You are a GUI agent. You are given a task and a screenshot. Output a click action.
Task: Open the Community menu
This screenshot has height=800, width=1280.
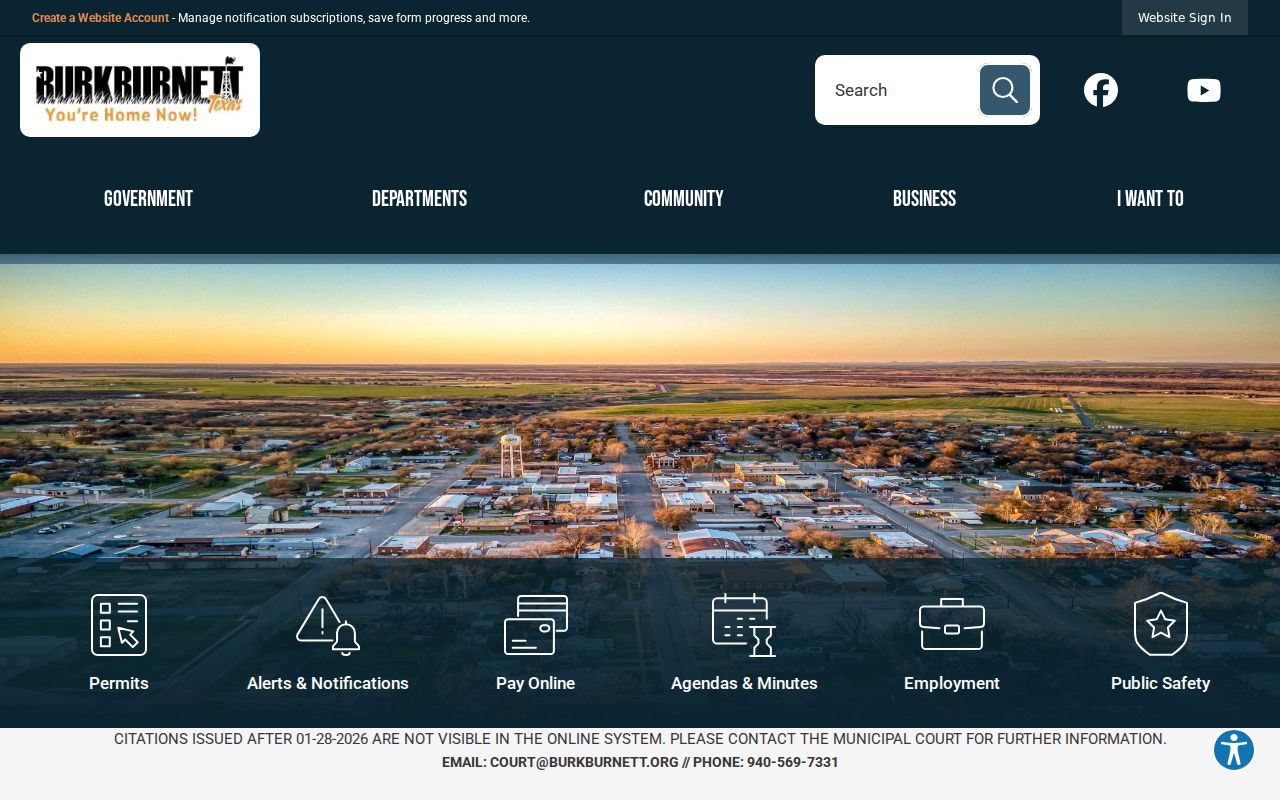tap(684, 199)
